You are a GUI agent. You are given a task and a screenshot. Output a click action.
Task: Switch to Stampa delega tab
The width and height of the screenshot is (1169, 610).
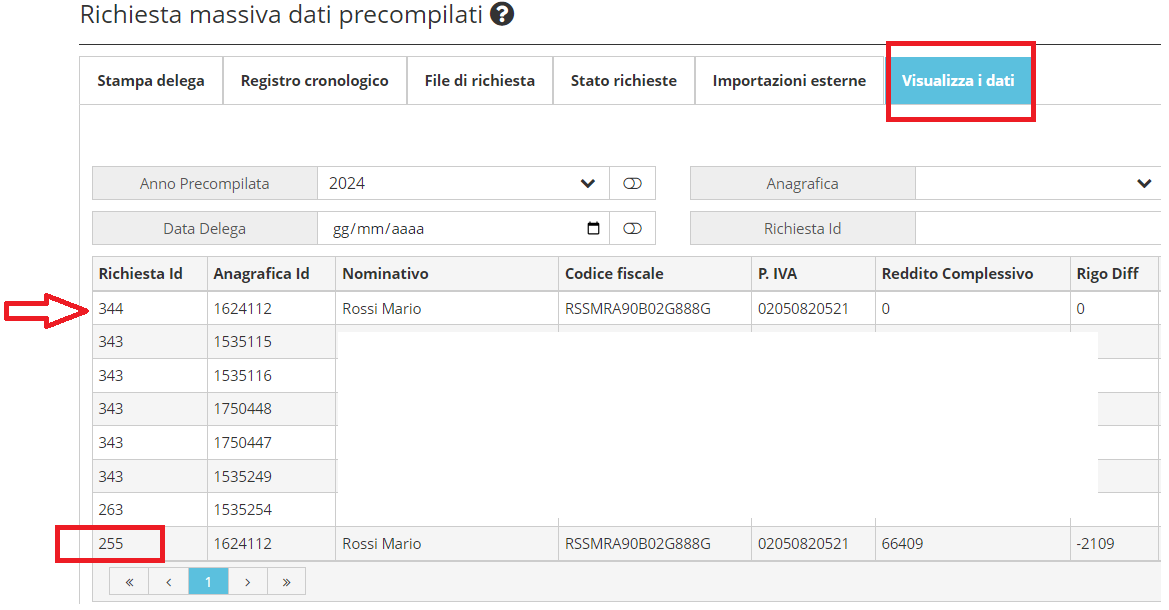point(151,81)
